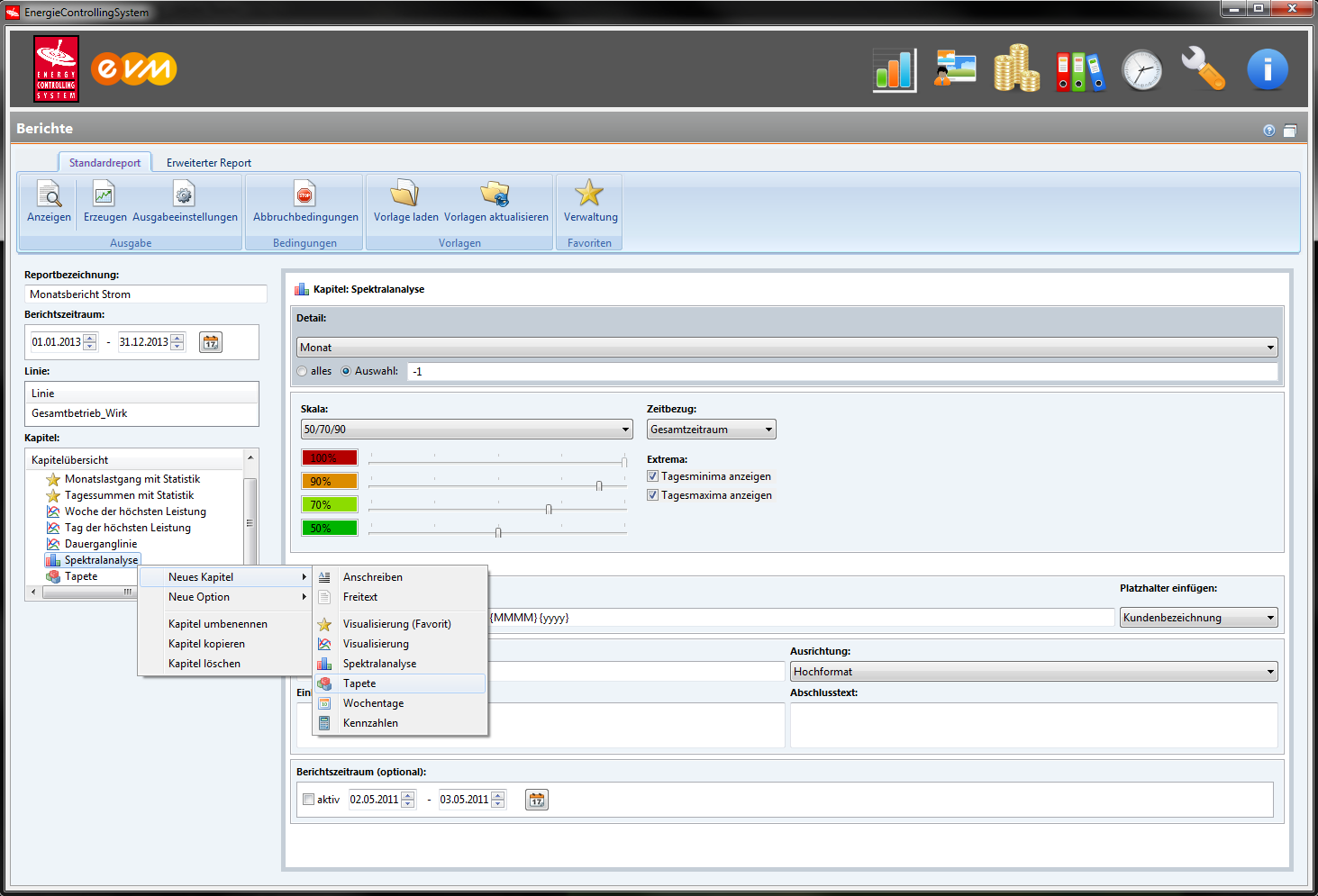Click the Reportbezeichnung input field
The height and width of the screenshot is (896, 1318).
pyautogui.click(x=146, y=294)
